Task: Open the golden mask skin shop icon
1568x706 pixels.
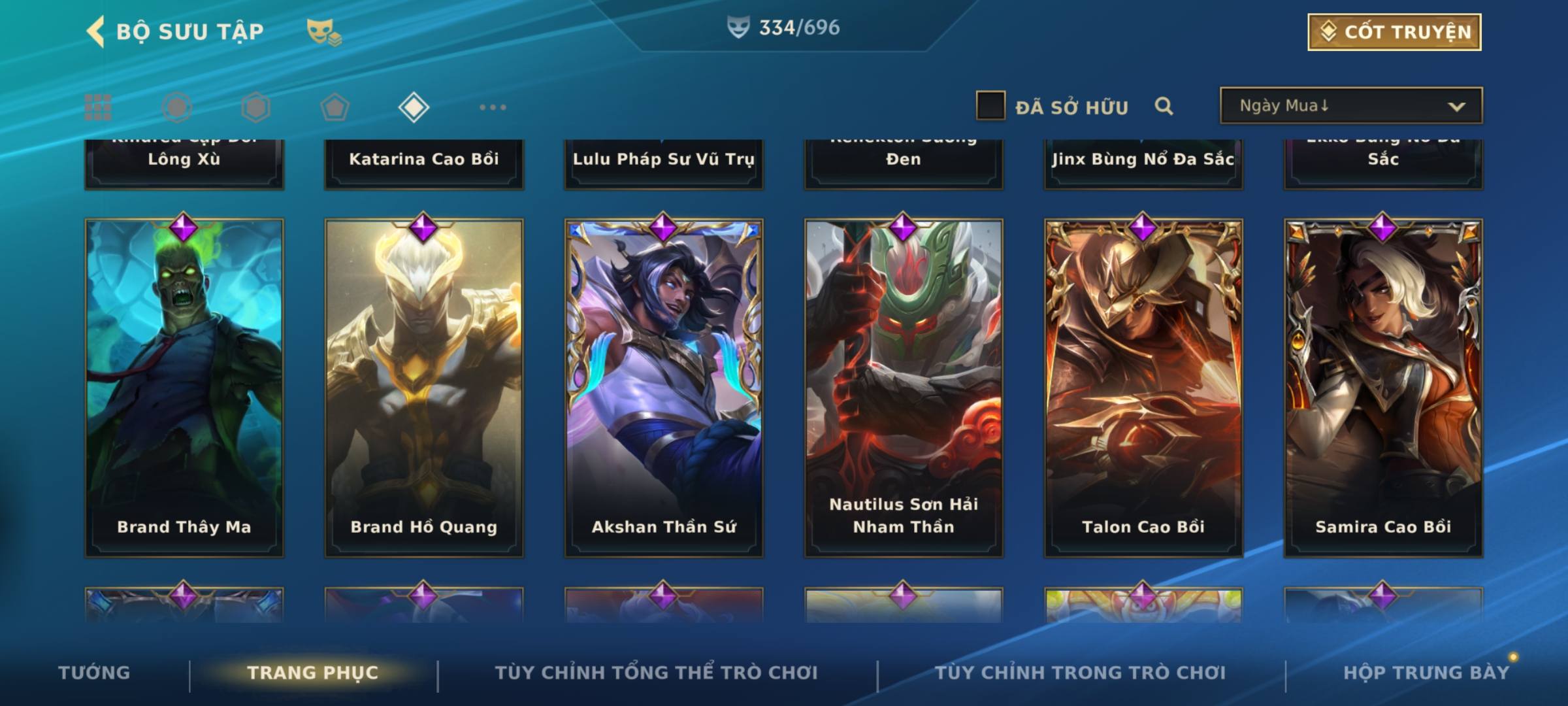Action: tap(323, 32)
